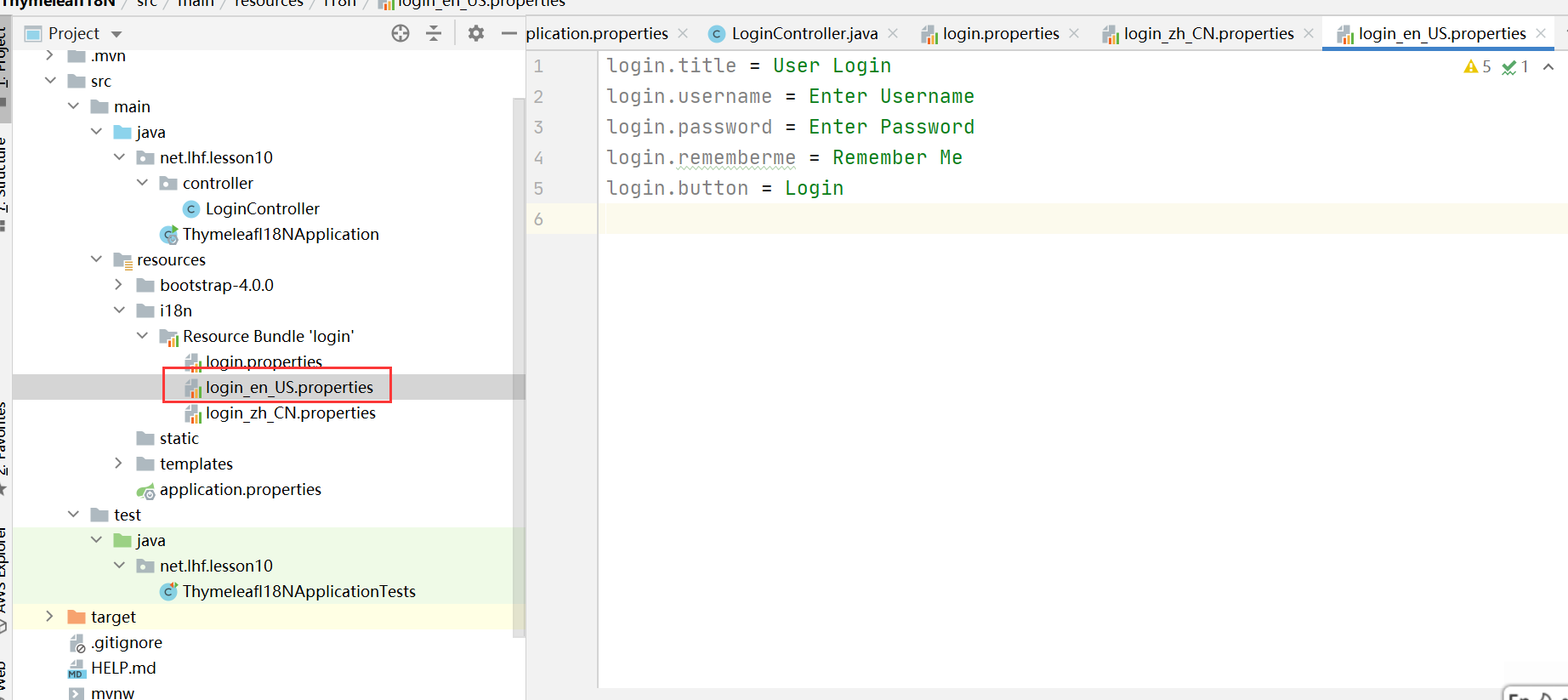
Task: Switch to application.properties editor tab
Action: coord(597,33)
